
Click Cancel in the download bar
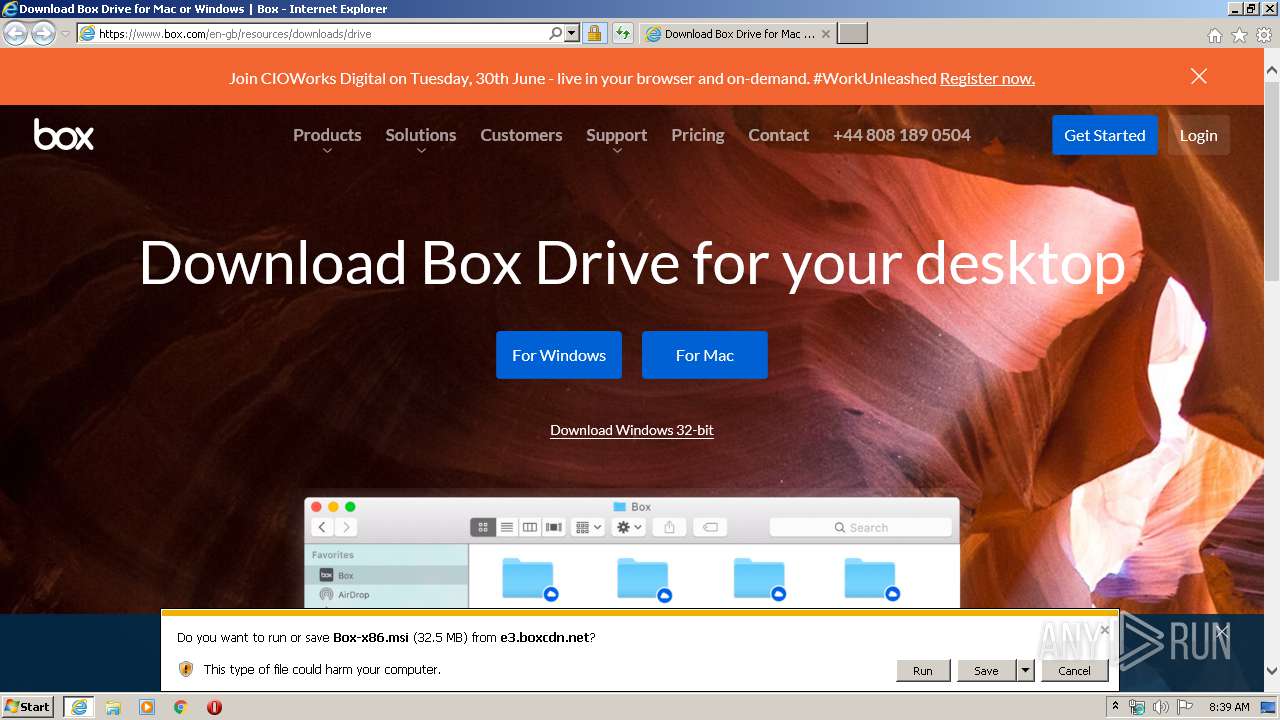tap(1075, 671)
